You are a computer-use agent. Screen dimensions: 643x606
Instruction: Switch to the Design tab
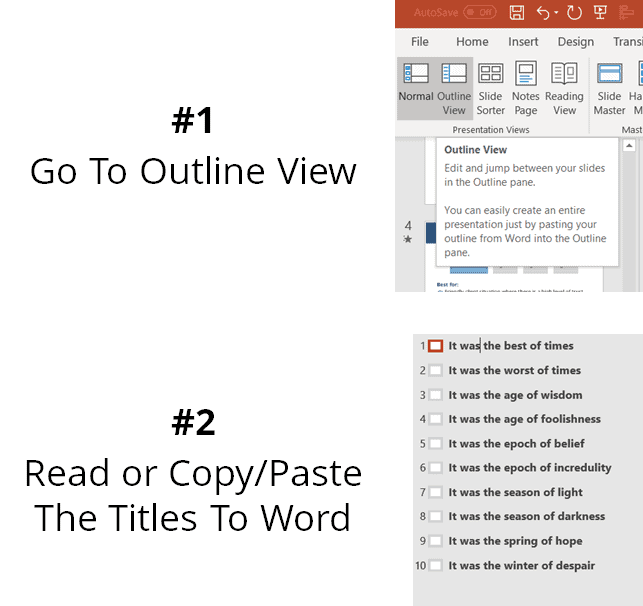(x=576, y=41)
